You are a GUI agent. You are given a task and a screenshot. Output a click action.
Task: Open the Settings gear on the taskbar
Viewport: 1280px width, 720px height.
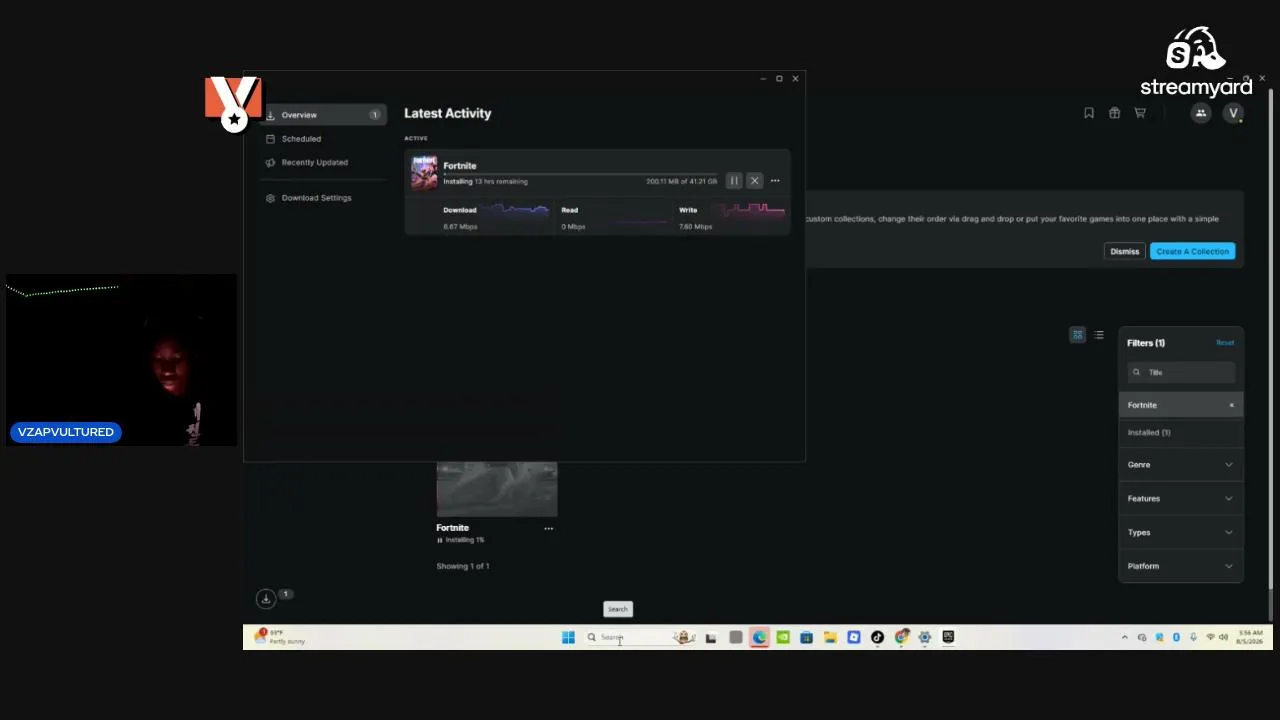[x=925, y=637]
